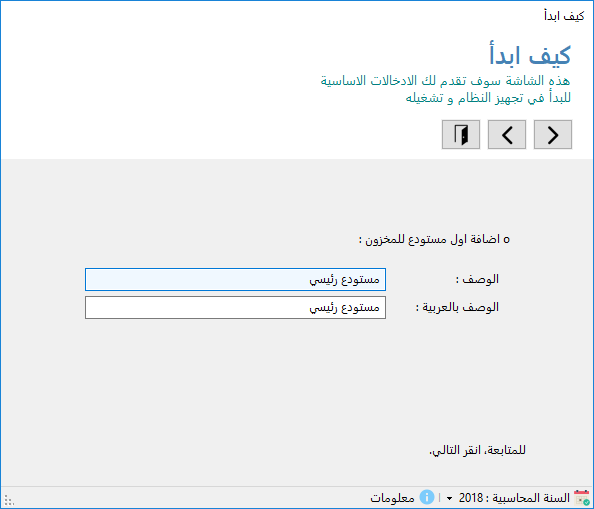Click the السنة المحاسبية status label

point(530,498)
